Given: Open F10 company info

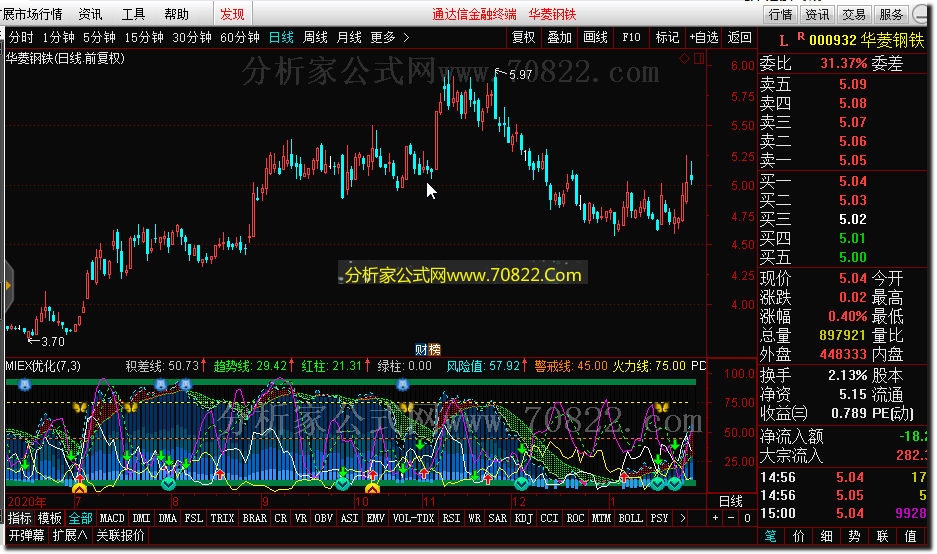Looking at the screenshot, I should (x=632, y=38).
